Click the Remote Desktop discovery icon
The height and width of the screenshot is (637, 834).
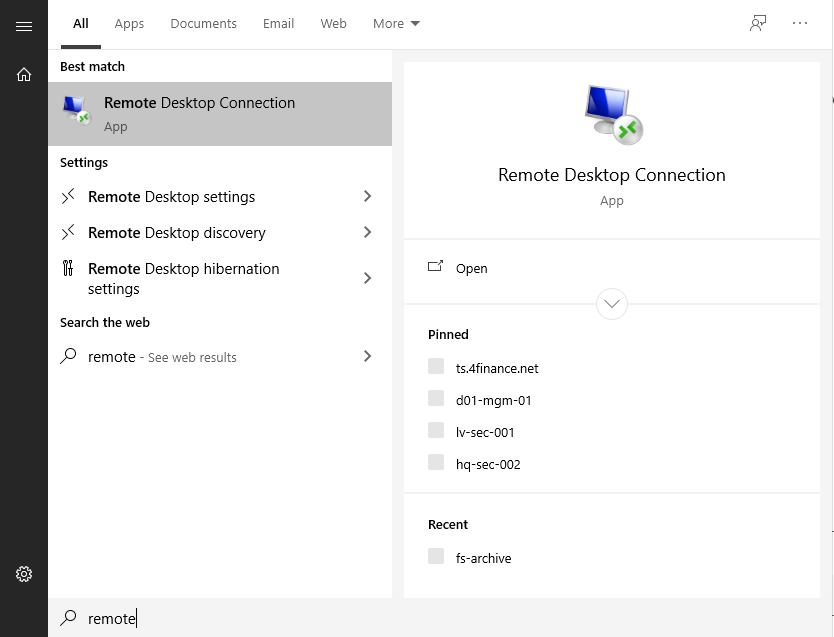pos(68,232)
